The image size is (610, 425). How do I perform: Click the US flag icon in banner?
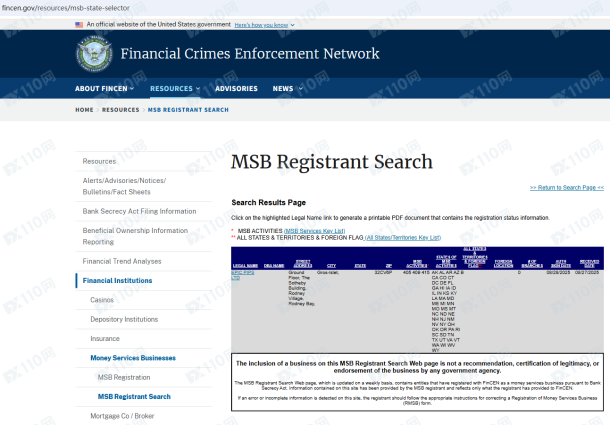coord(79,24)
